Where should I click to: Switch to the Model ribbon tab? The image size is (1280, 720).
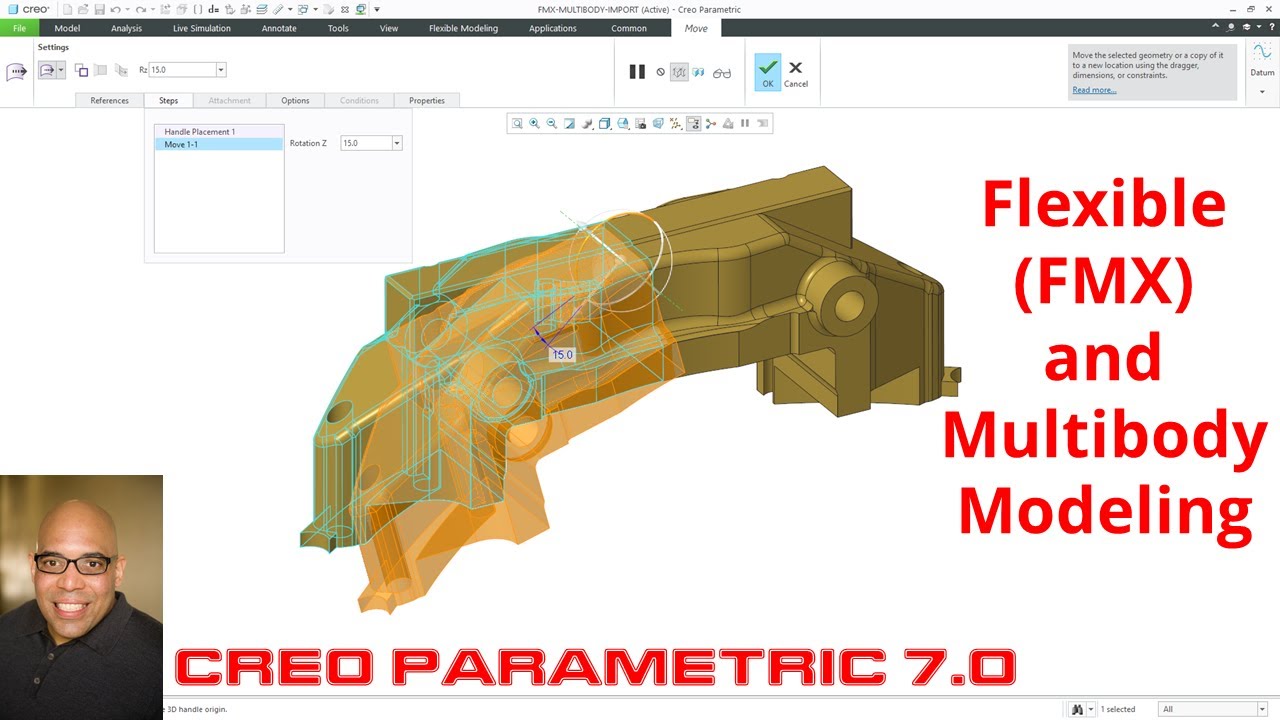coord(67,28)
